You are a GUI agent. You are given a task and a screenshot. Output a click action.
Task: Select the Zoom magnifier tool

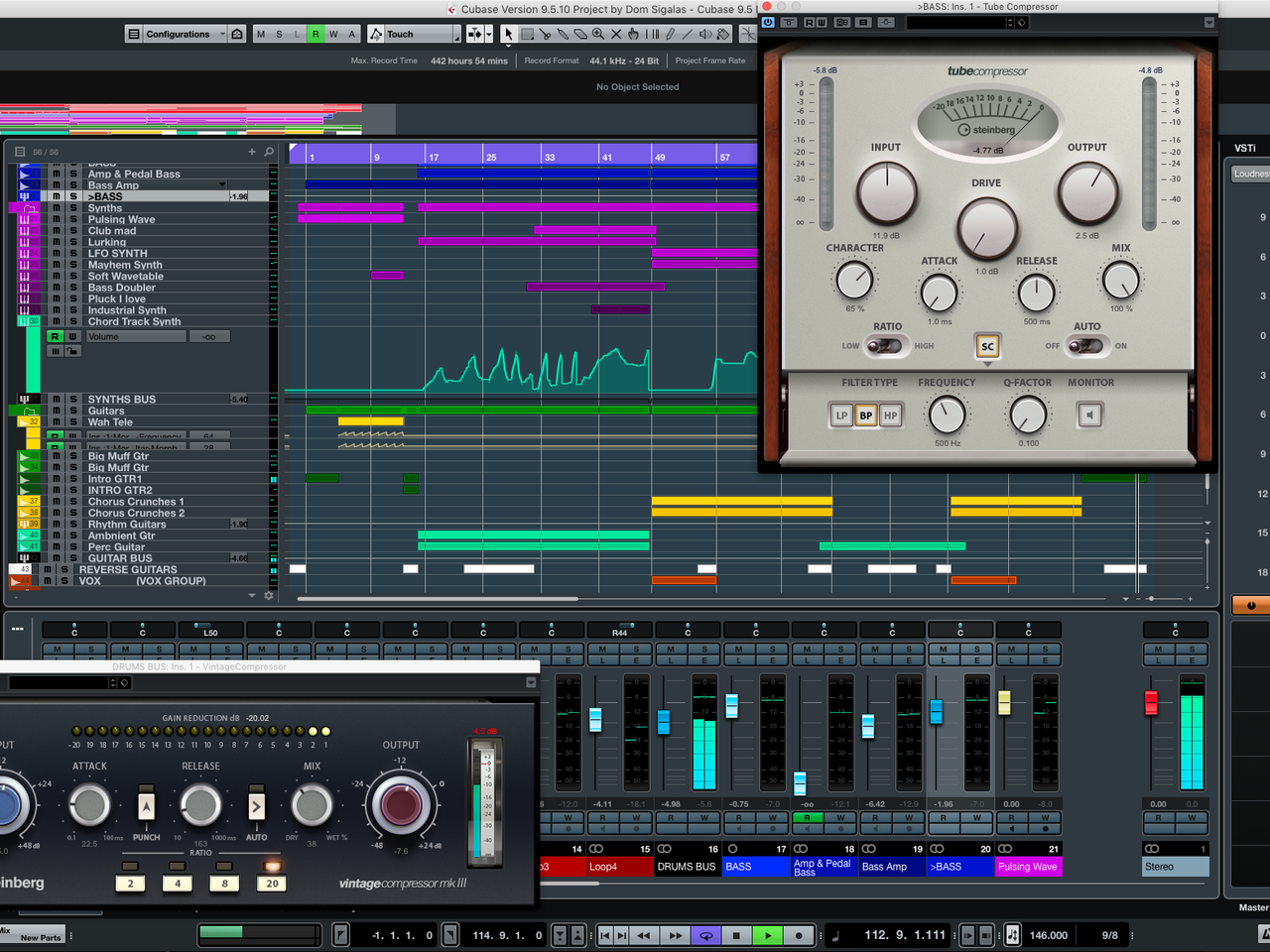pyautogui.click(x=598, y=34)
